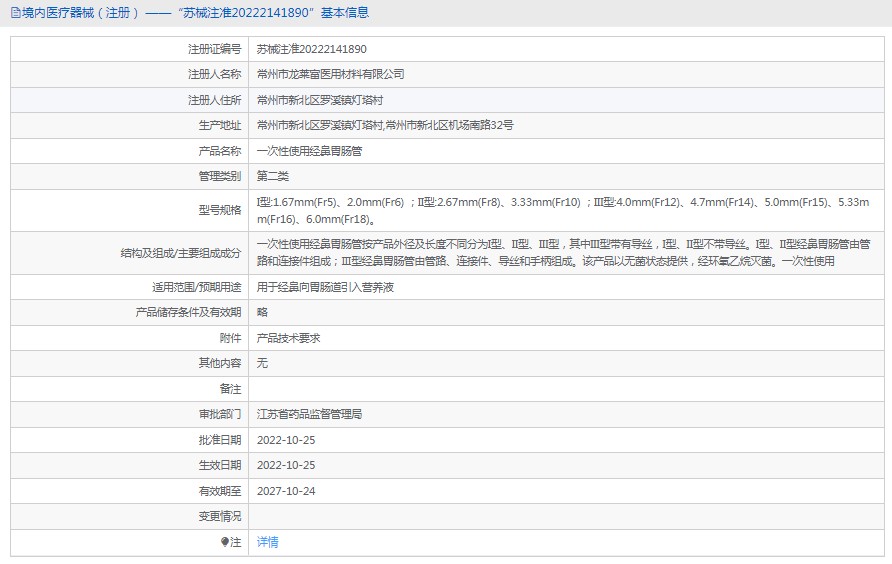Click the 管理类别 row label
The width and height of the screenshot is (892, 564).
(220, 176)
